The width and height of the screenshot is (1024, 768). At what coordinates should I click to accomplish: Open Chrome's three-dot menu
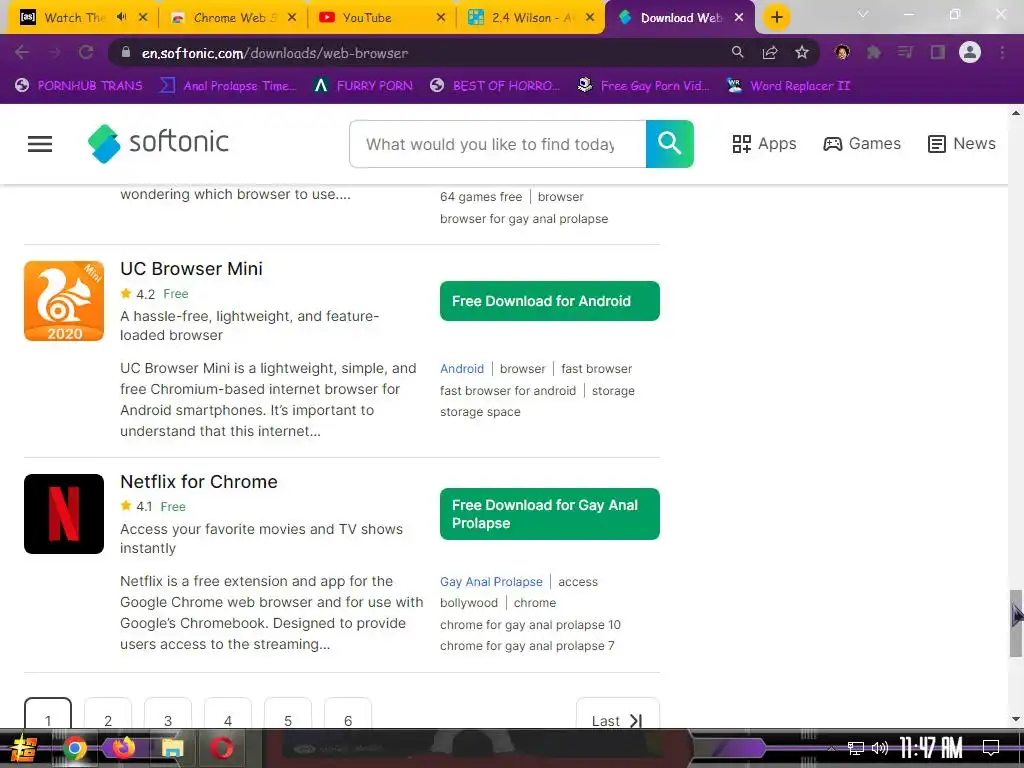pyautogui.click(x=1002, y=52)
